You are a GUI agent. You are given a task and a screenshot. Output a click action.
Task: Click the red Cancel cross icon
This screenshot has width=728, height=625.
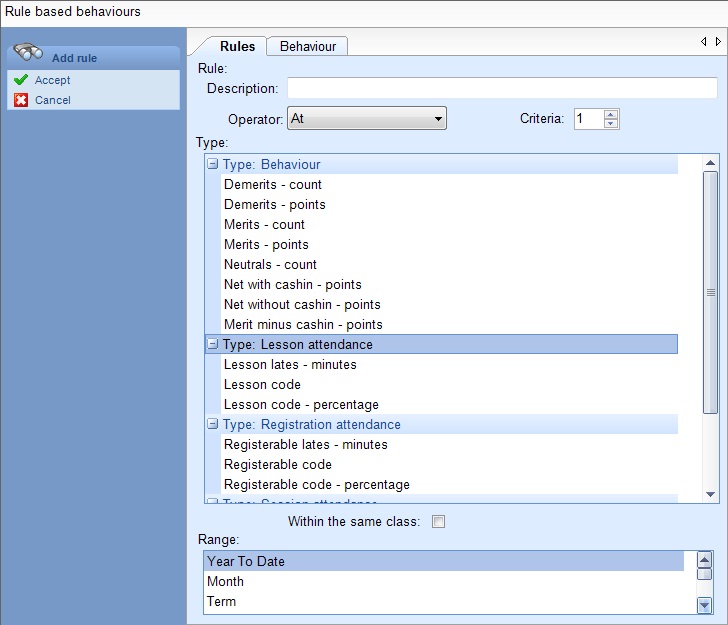click(20, 100)
